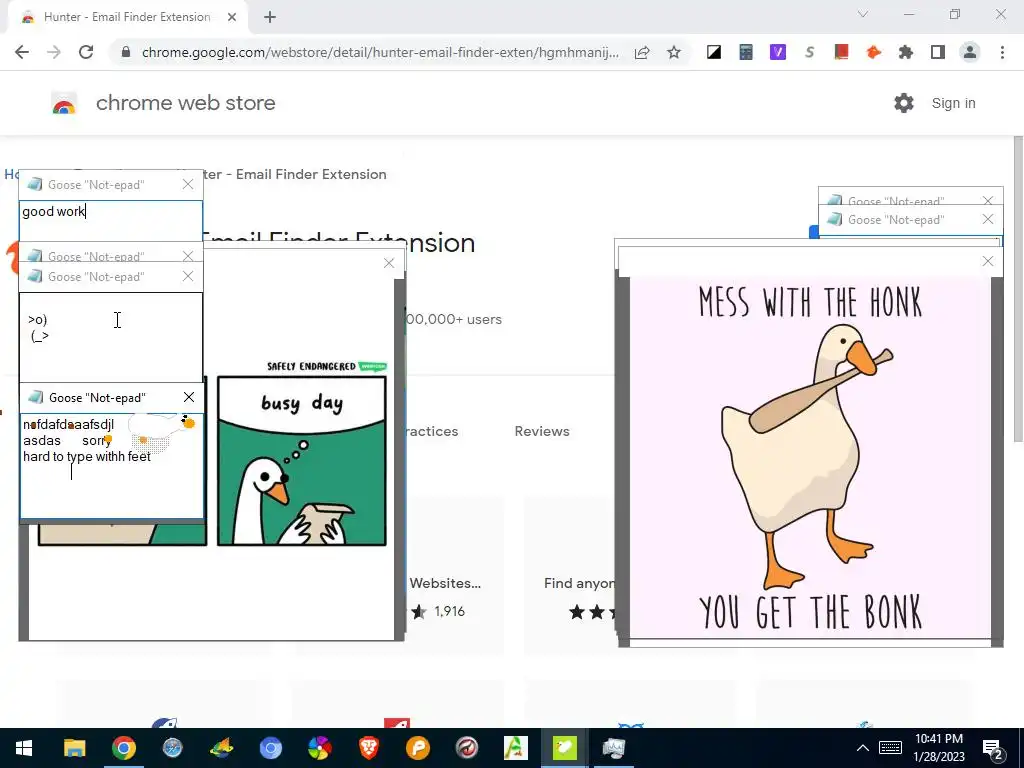Viewport: 1024px width, 768px height.
Task: Close the 'good work' Goose Not-epad window
Action: (188, 185)
